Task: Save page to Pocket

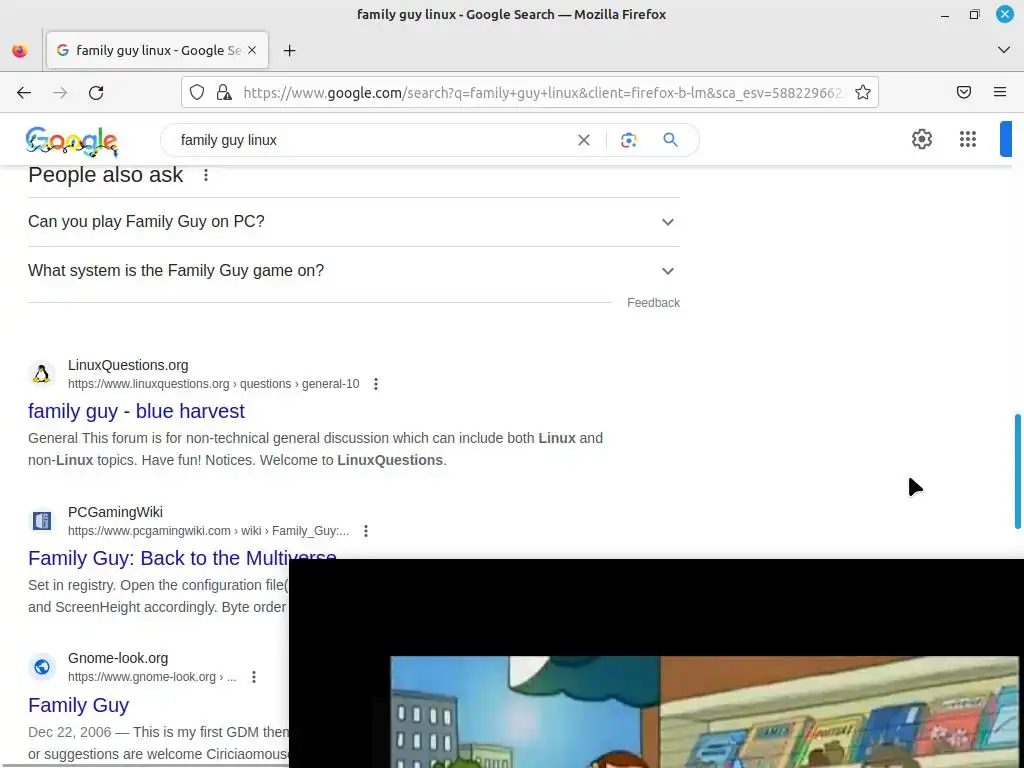Action: click(x=964, y=92)
